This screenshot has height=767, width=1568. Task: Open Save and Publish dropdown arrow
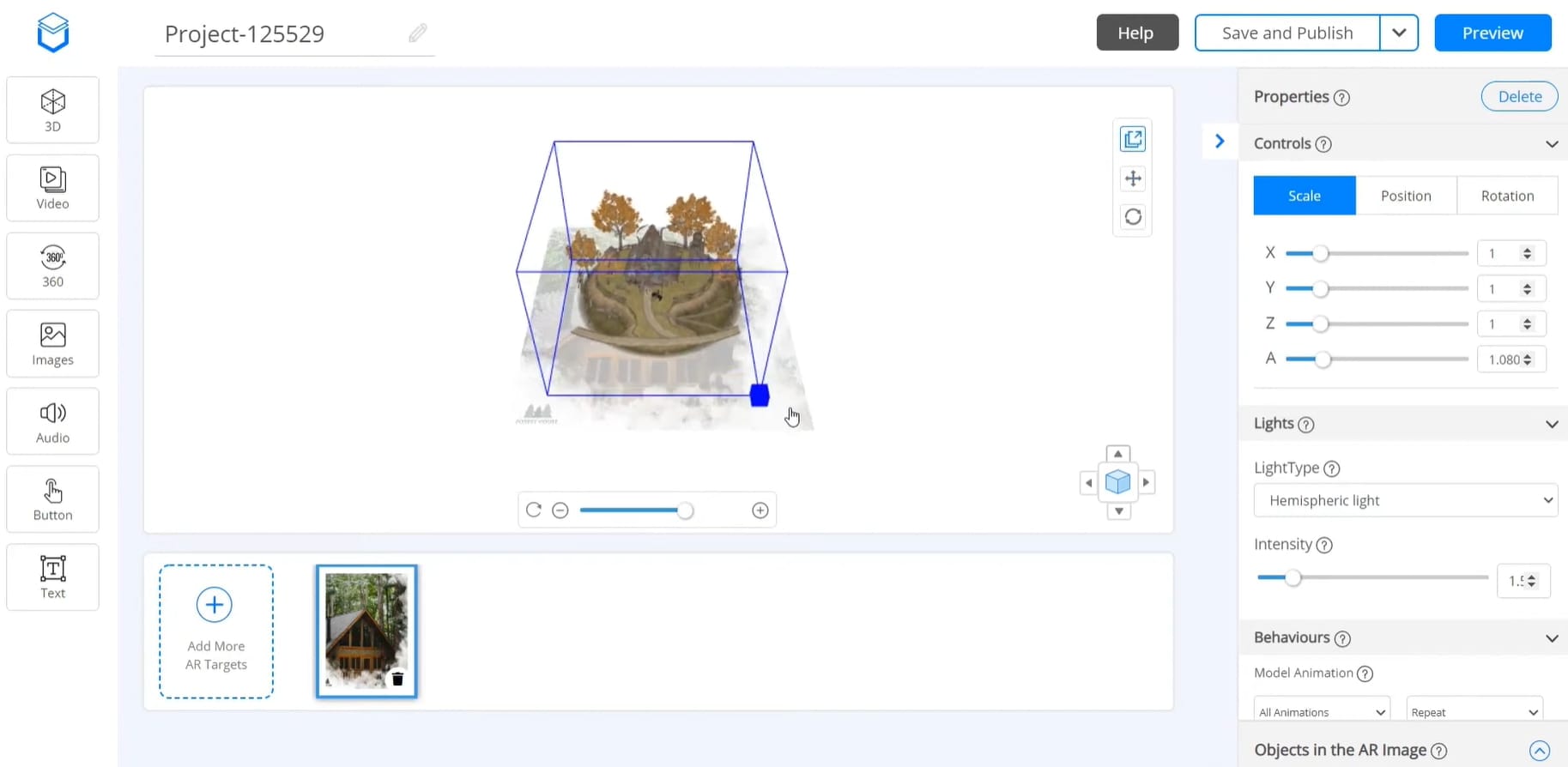coord(1399,33)
